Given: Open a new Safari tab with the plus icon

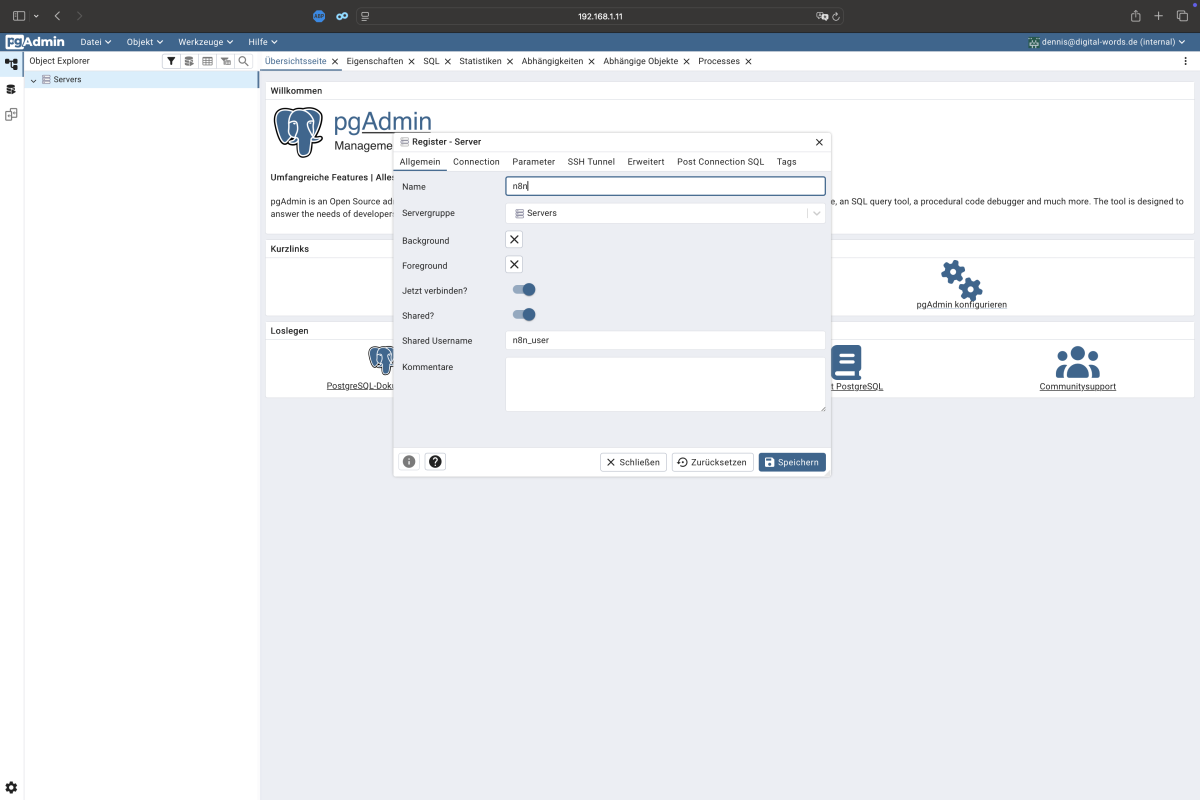Looking at the screenshot, I should [x=1158, y=16].
